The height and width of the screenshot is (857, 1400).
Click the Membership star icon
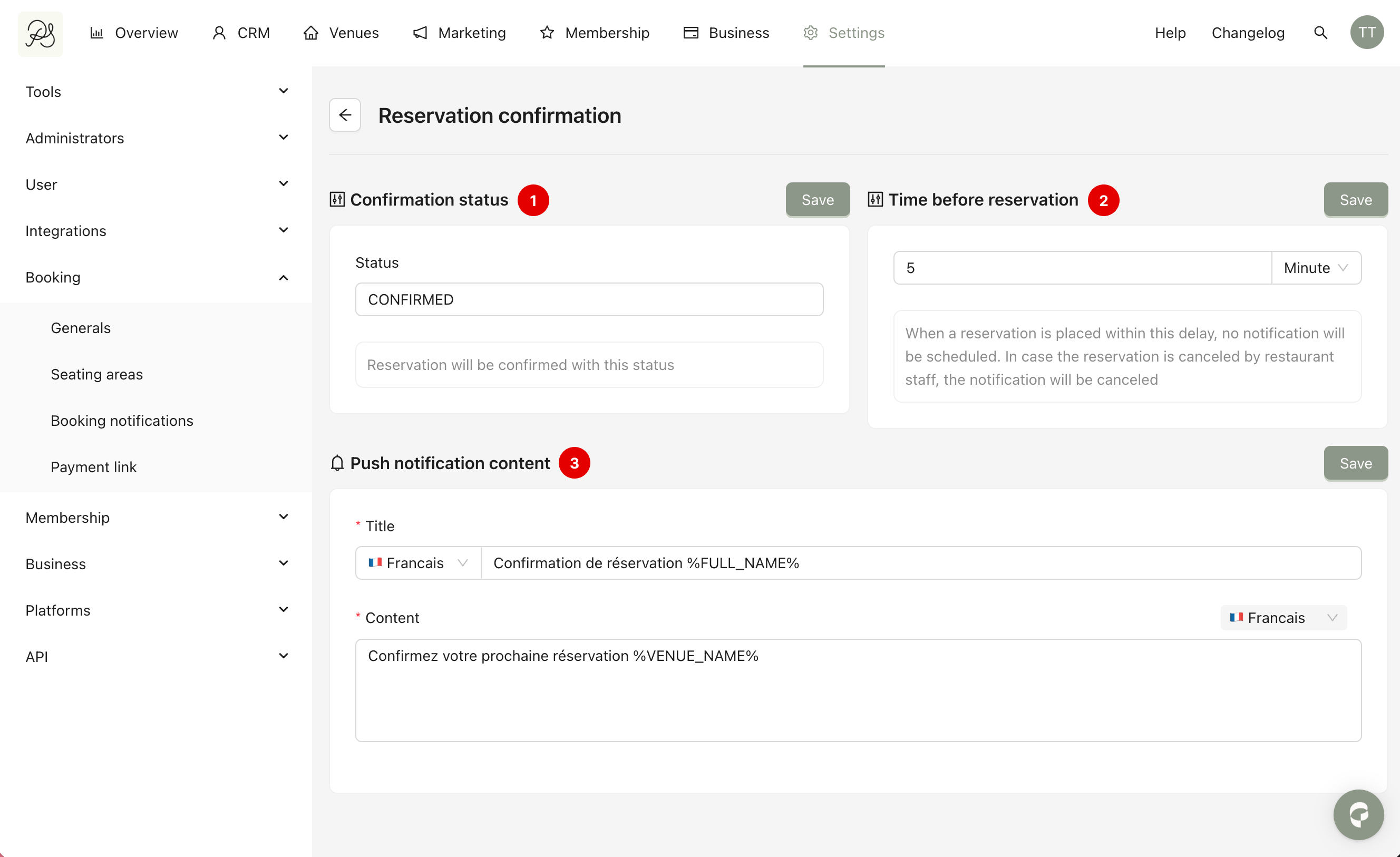(547, 33)
